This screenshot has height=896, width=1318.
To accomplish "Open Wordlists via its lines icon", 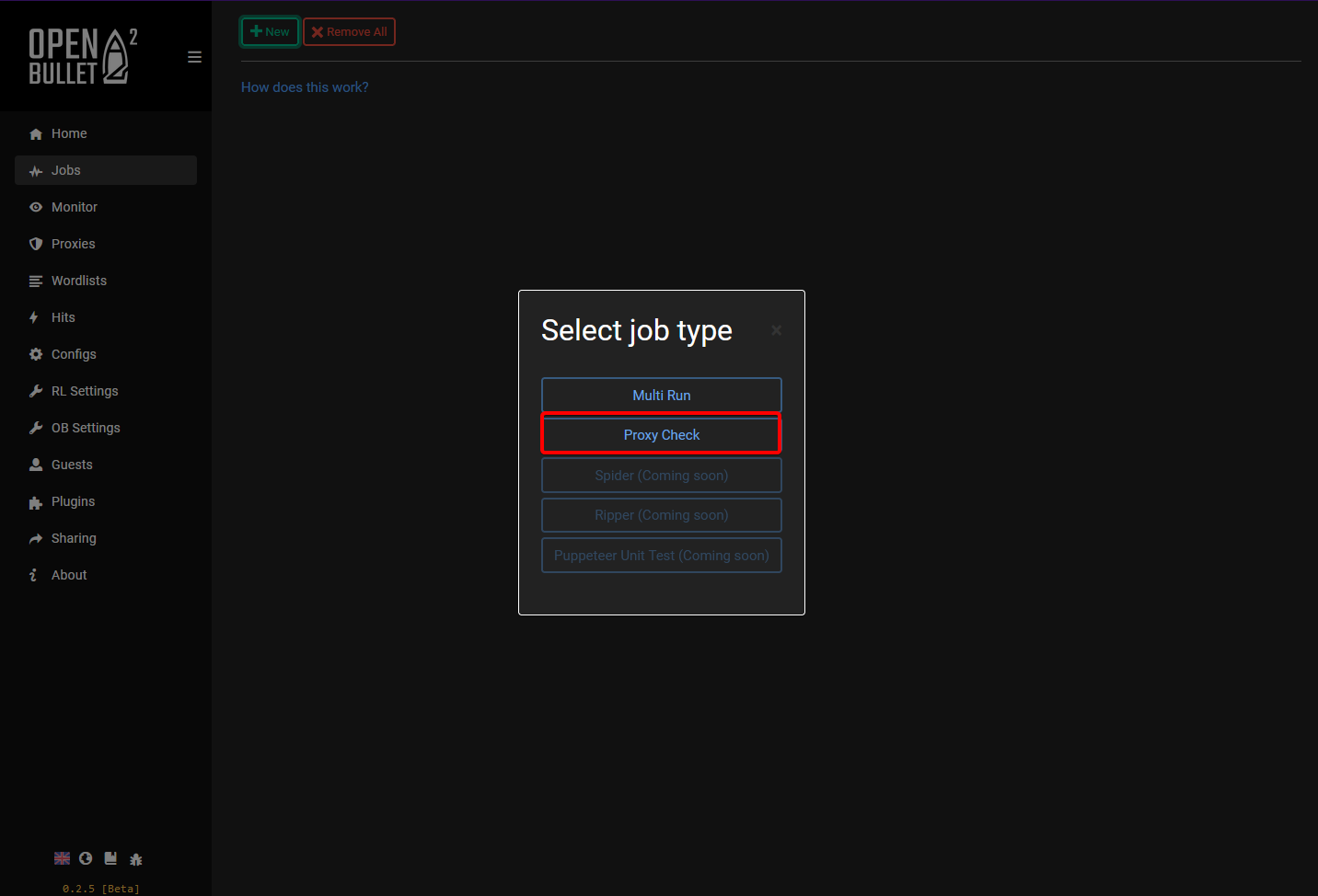I will pyautogui.click(x=36, y=281).
